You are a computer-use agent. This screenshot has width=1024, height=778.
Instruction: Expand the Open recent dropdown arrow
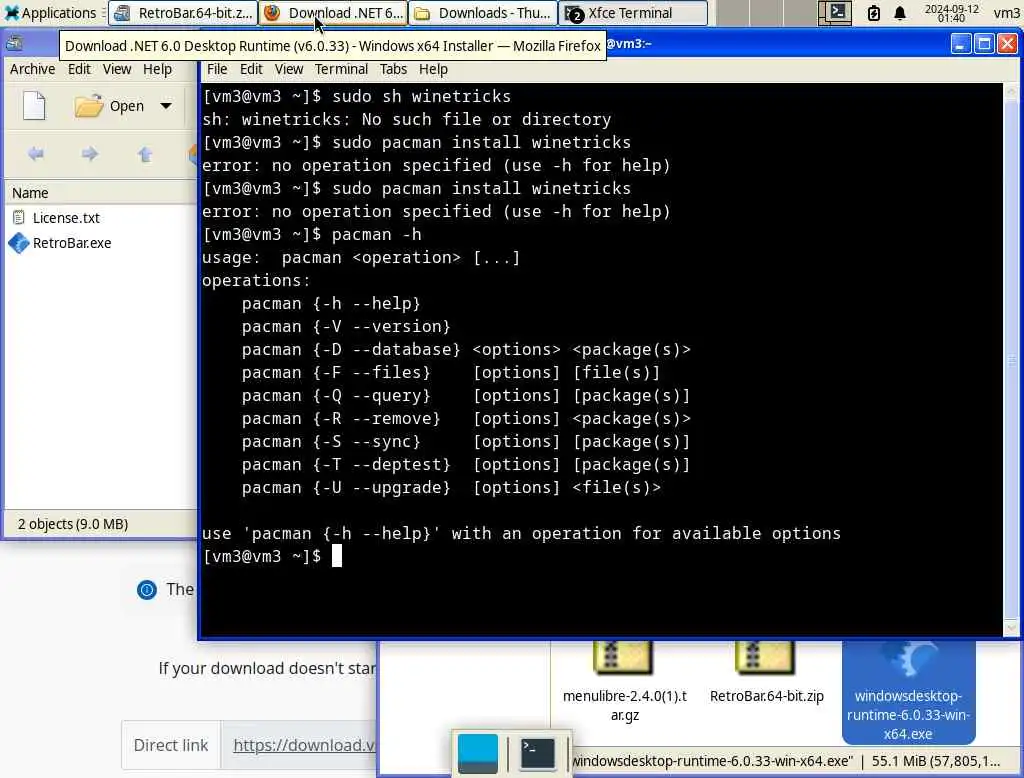click(166, 106)
